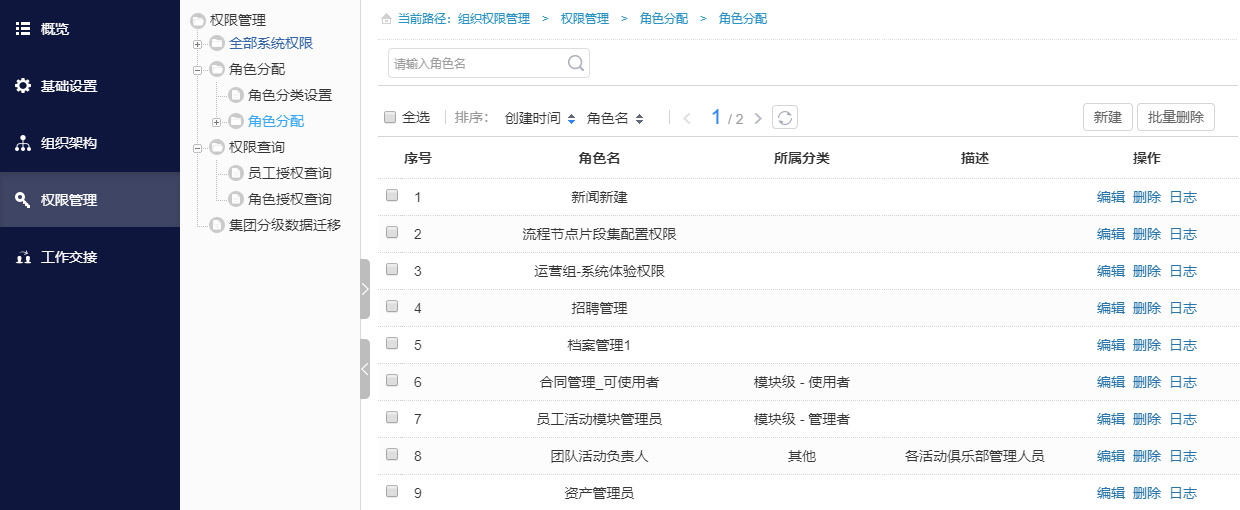Tick the 全选 select-all checkbox
This screenshot has height=510, width=1240.
(390, 117)
